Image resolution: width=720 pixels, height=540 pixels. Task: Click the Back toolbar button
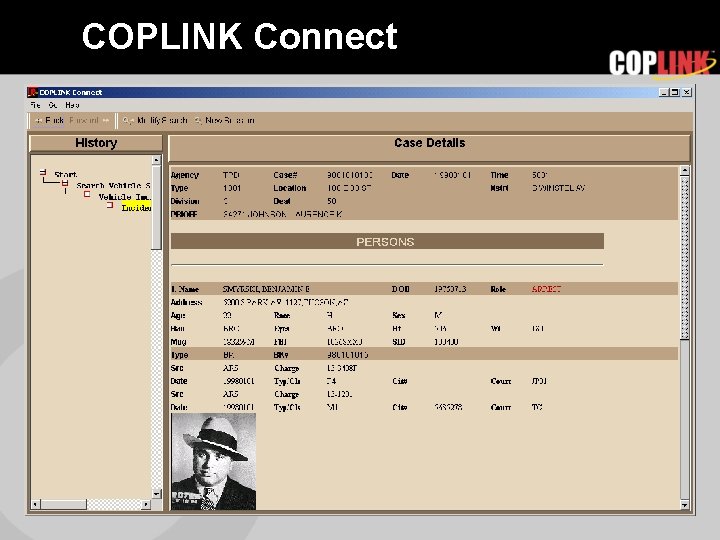(50, 120)
